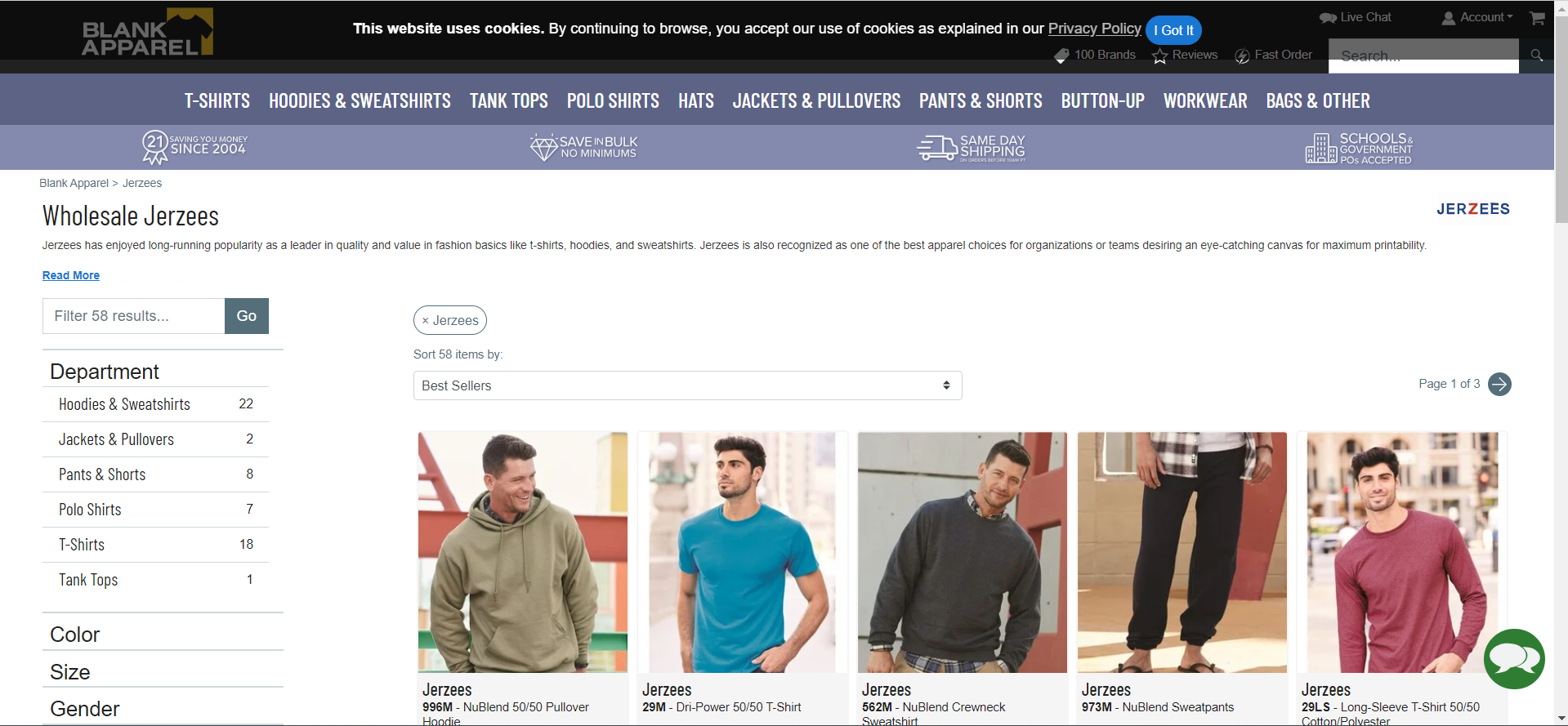Open the 996M NuBlend Hoodie product image
The width and height of the screenshot is (1568, 726).
coord(523,552)
